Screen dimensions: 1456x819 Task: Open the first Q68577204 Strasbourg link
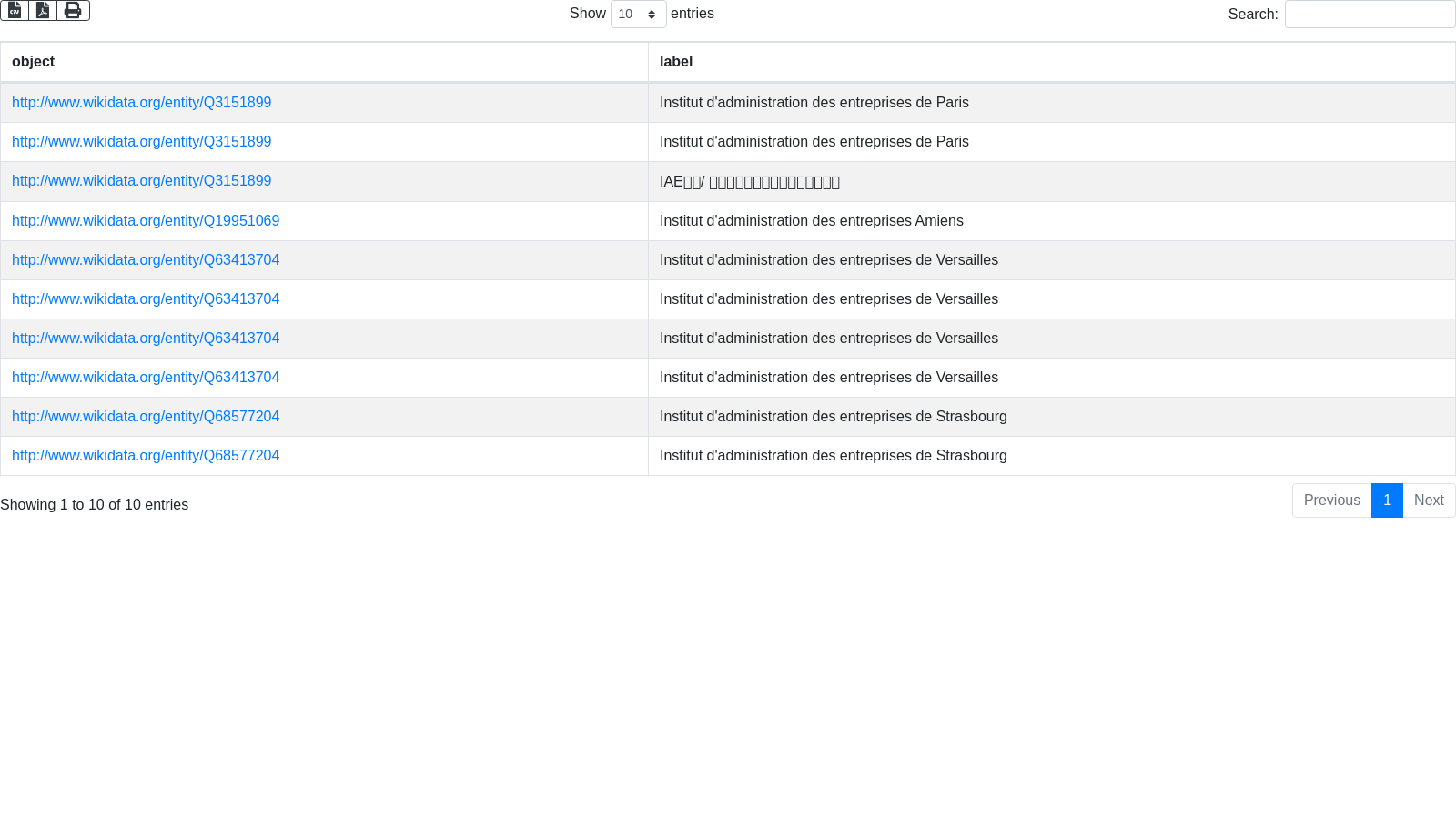click(x=146, y=417)
